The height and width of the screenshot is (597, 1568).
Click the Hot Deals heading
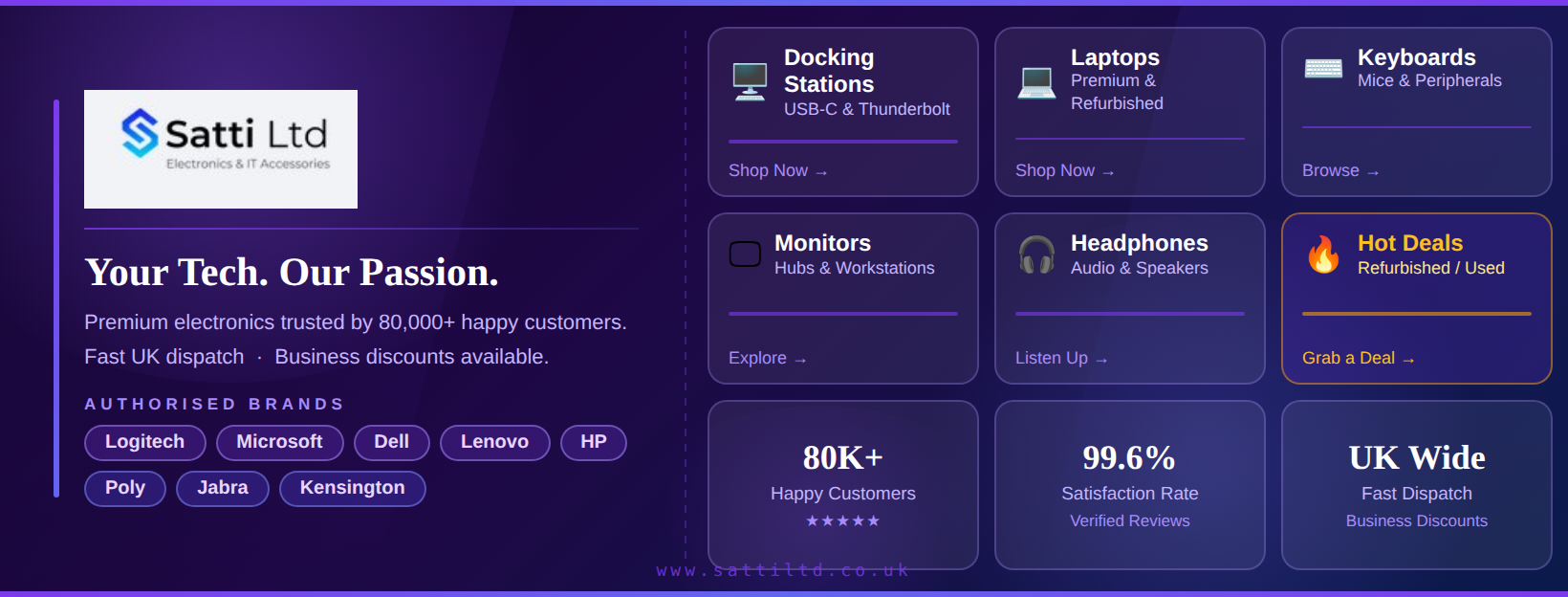[1410, 243]
